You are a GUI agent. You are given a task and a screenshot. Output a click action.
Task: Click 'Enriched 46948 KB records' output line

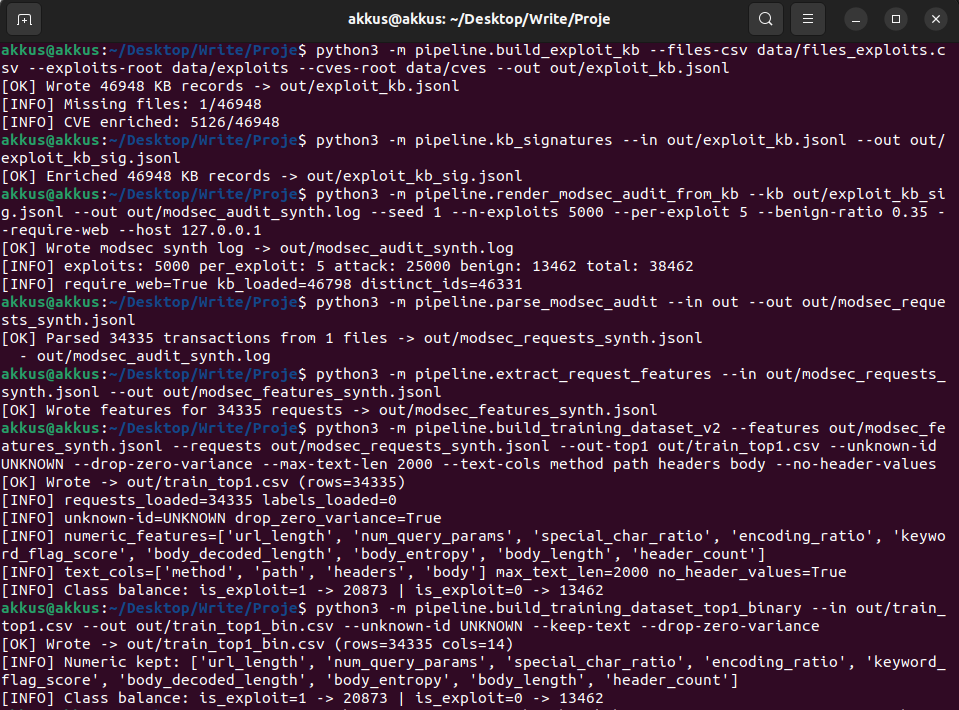click(262, 176)
